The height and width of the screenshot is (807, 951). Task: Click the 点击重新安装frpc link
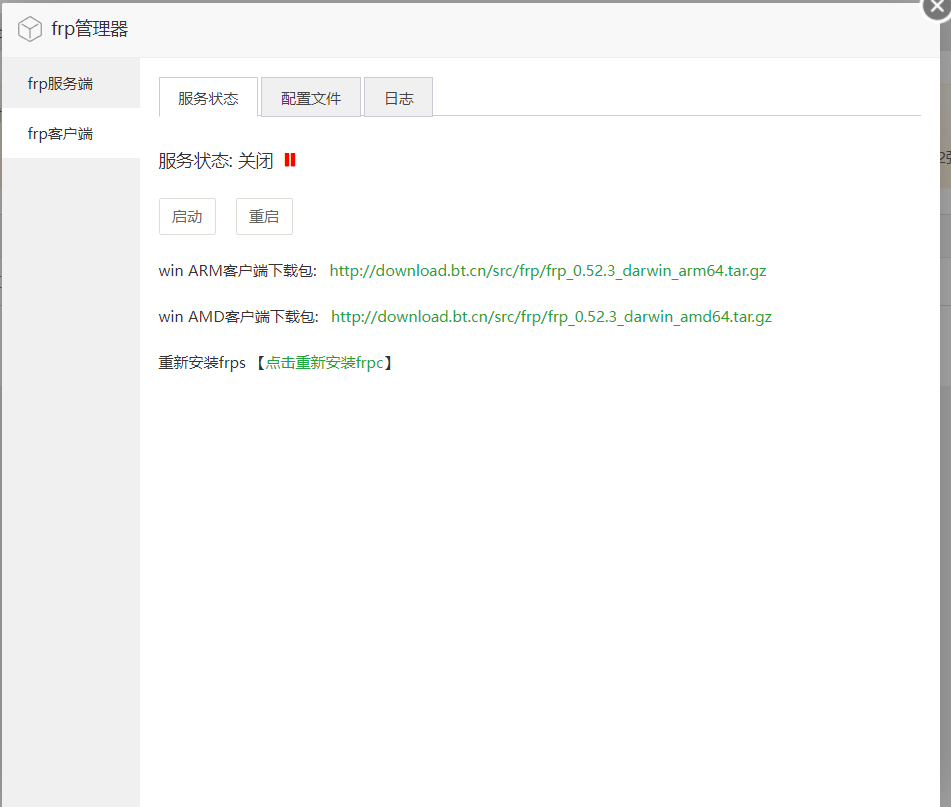324,362
